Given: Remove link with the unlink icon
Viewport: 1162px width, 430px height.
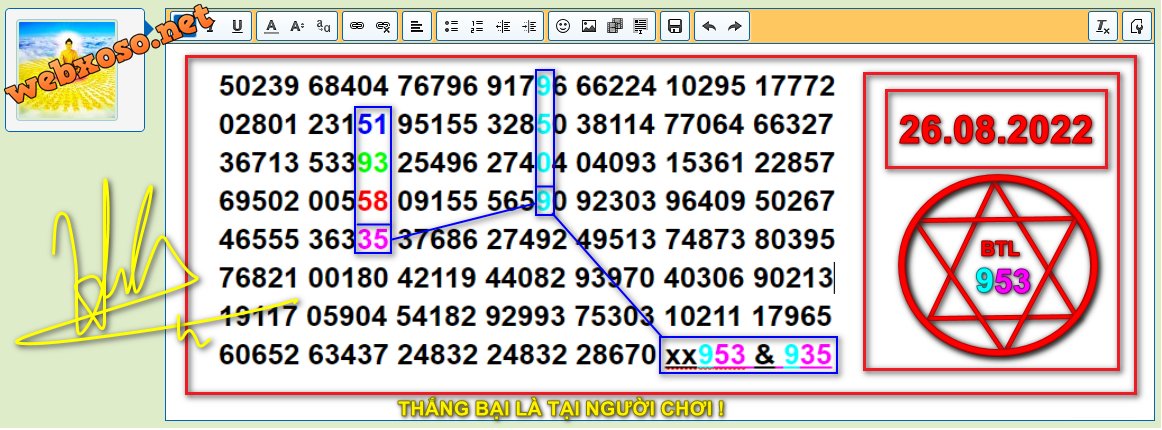Looking at the screenshot, I should (383, 27).
